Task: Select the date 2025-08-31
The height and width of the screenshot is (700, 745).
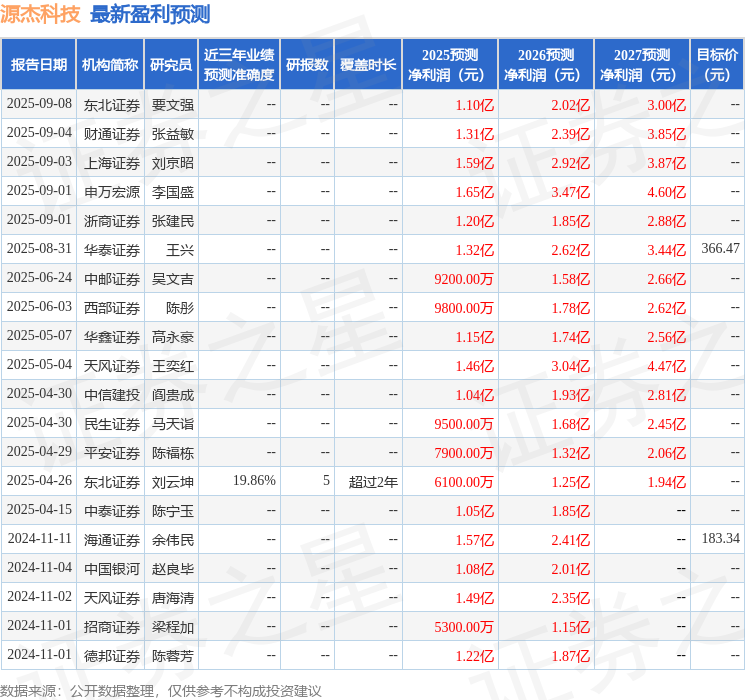Action: pos(39,249)
